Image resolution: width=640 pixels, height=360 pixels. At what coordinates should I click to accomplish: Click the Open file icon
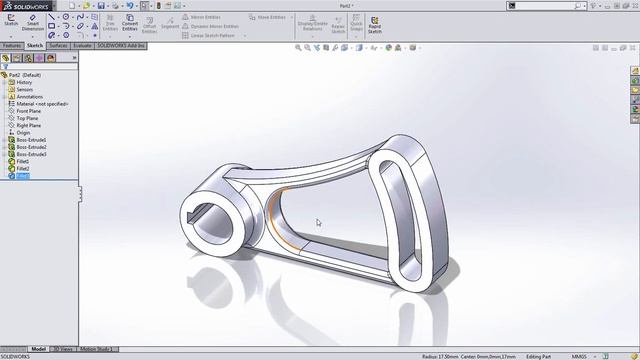tap(86, 6)
